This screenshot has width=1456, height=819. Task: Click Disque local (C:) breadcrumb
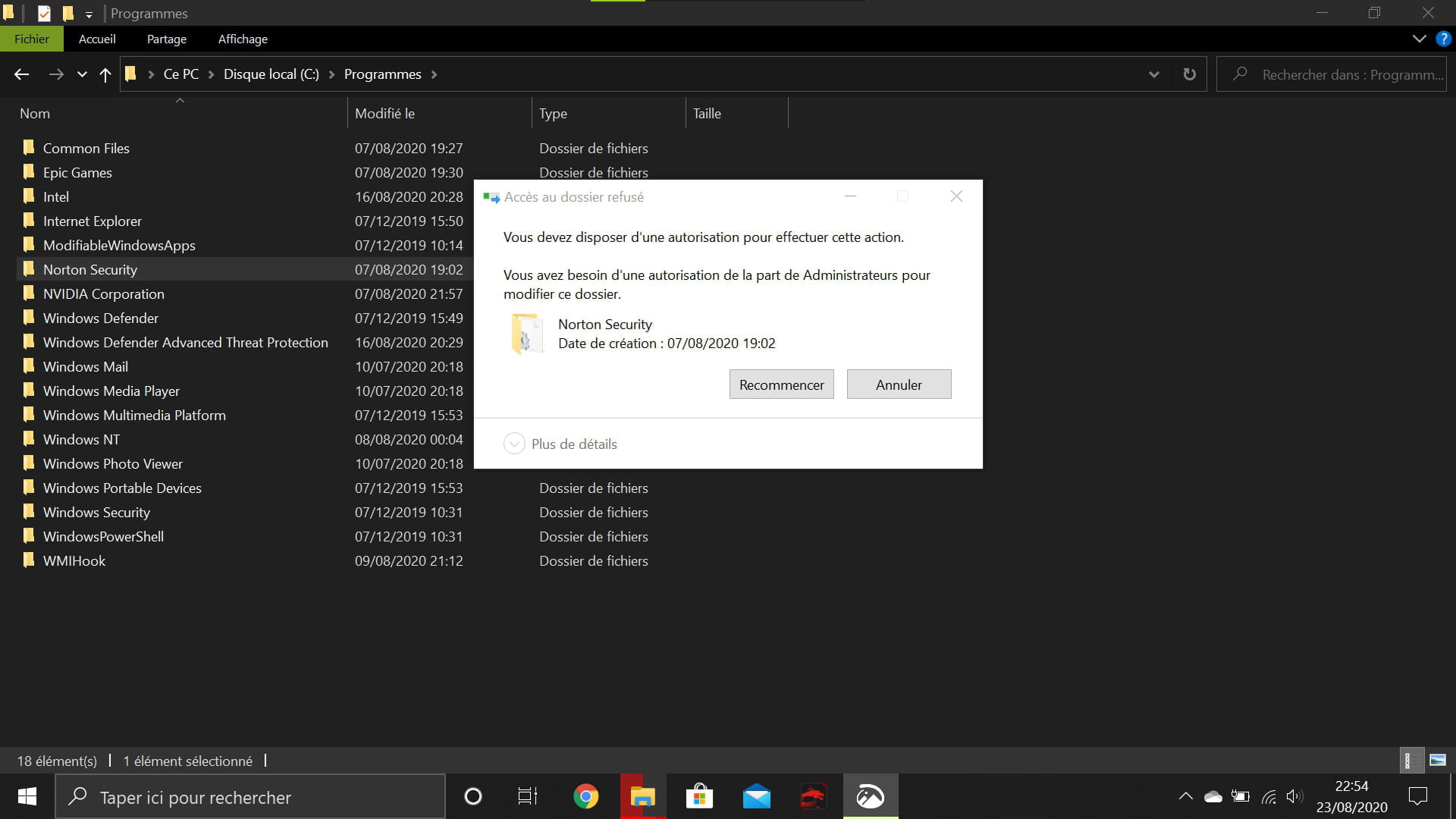pyautogui.click(x=271, y=74)
